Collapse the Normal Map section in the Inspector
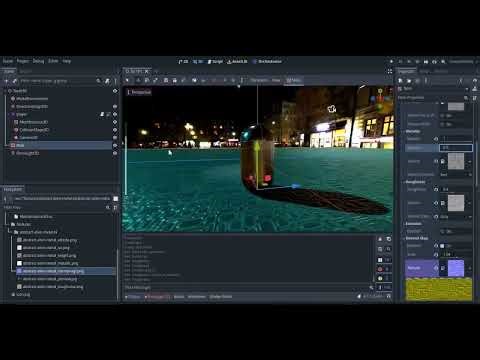480x360 pixels. [x=416, y=238]
